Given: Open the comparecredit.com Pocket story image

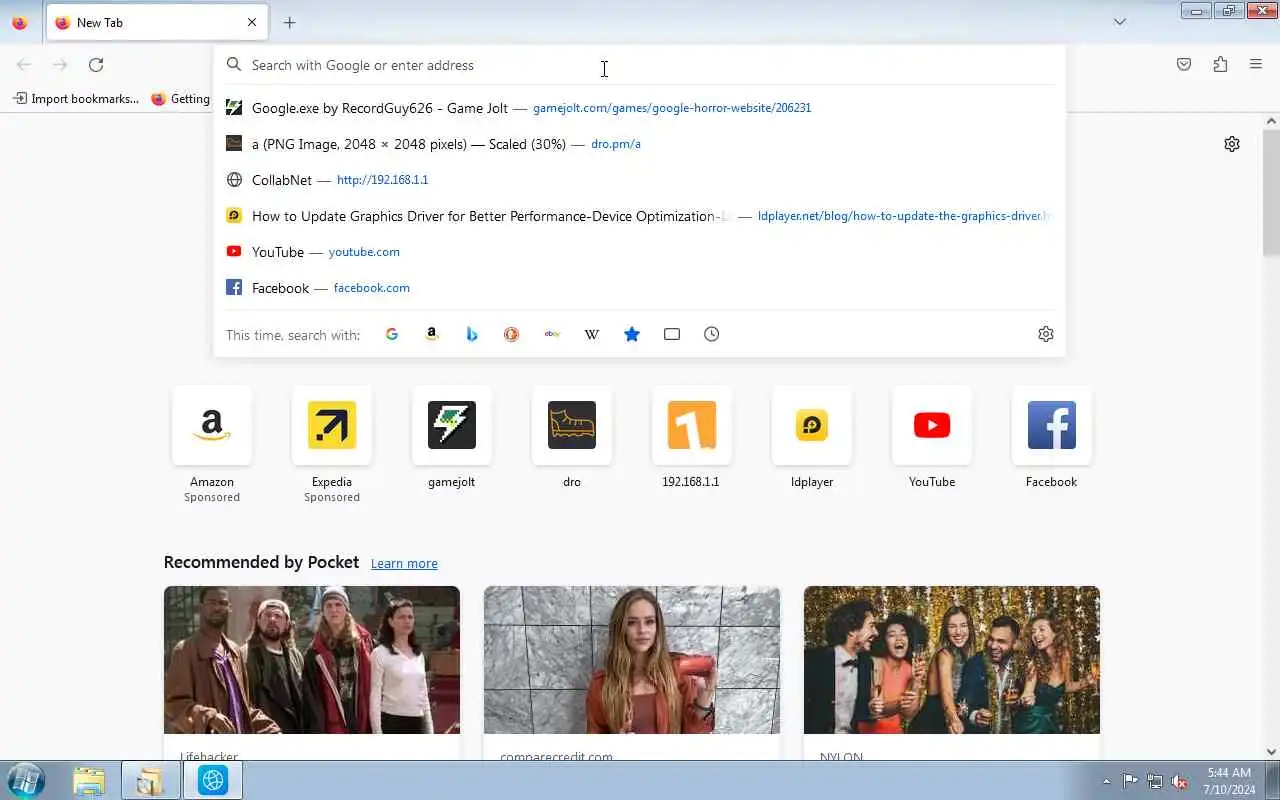Looking at the screenshot, I should [x=632, y=660].
